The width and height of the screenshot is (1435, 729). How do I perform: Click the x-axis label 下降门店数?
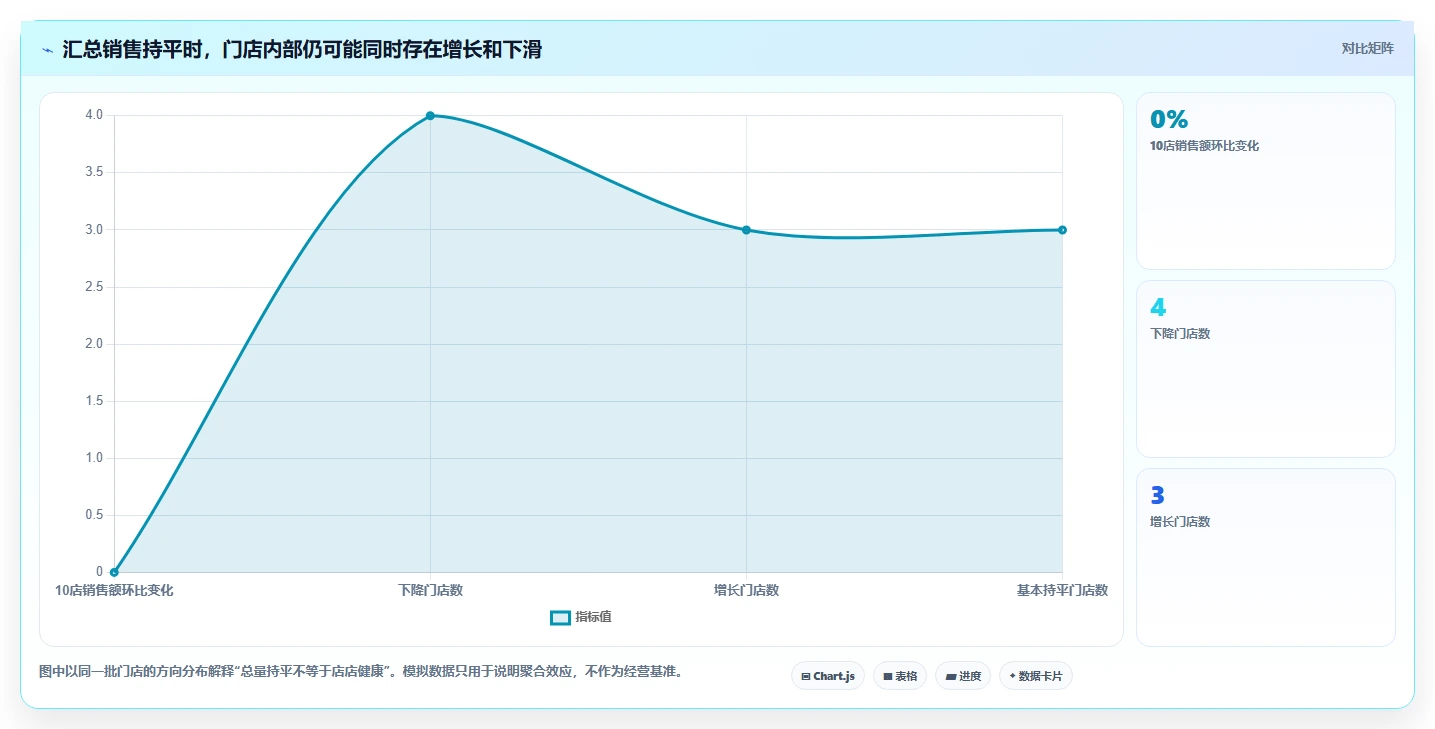[430, 590]
